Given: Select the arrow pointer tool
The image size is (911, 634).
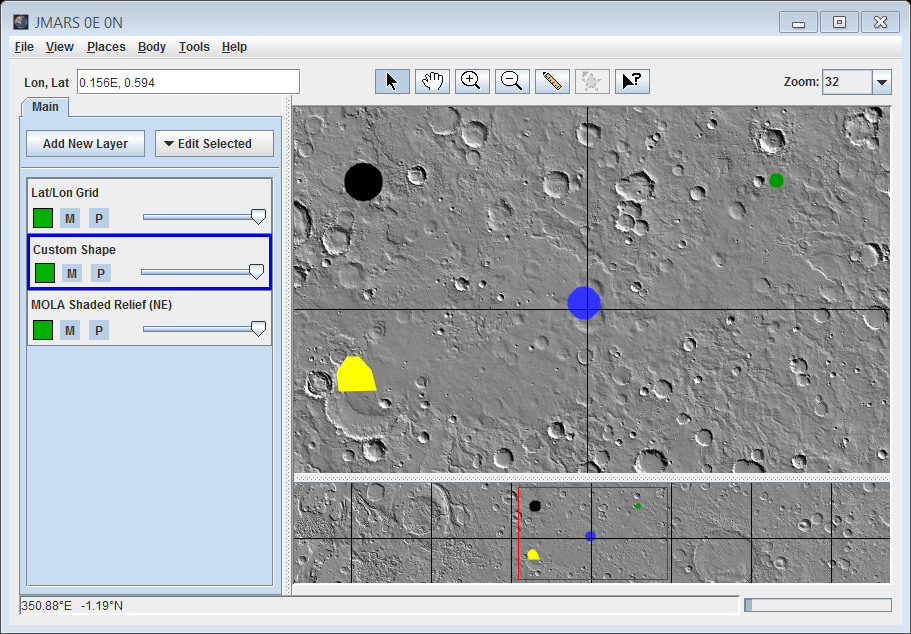Looking at the screenshot, I should (x=392, y=82).
